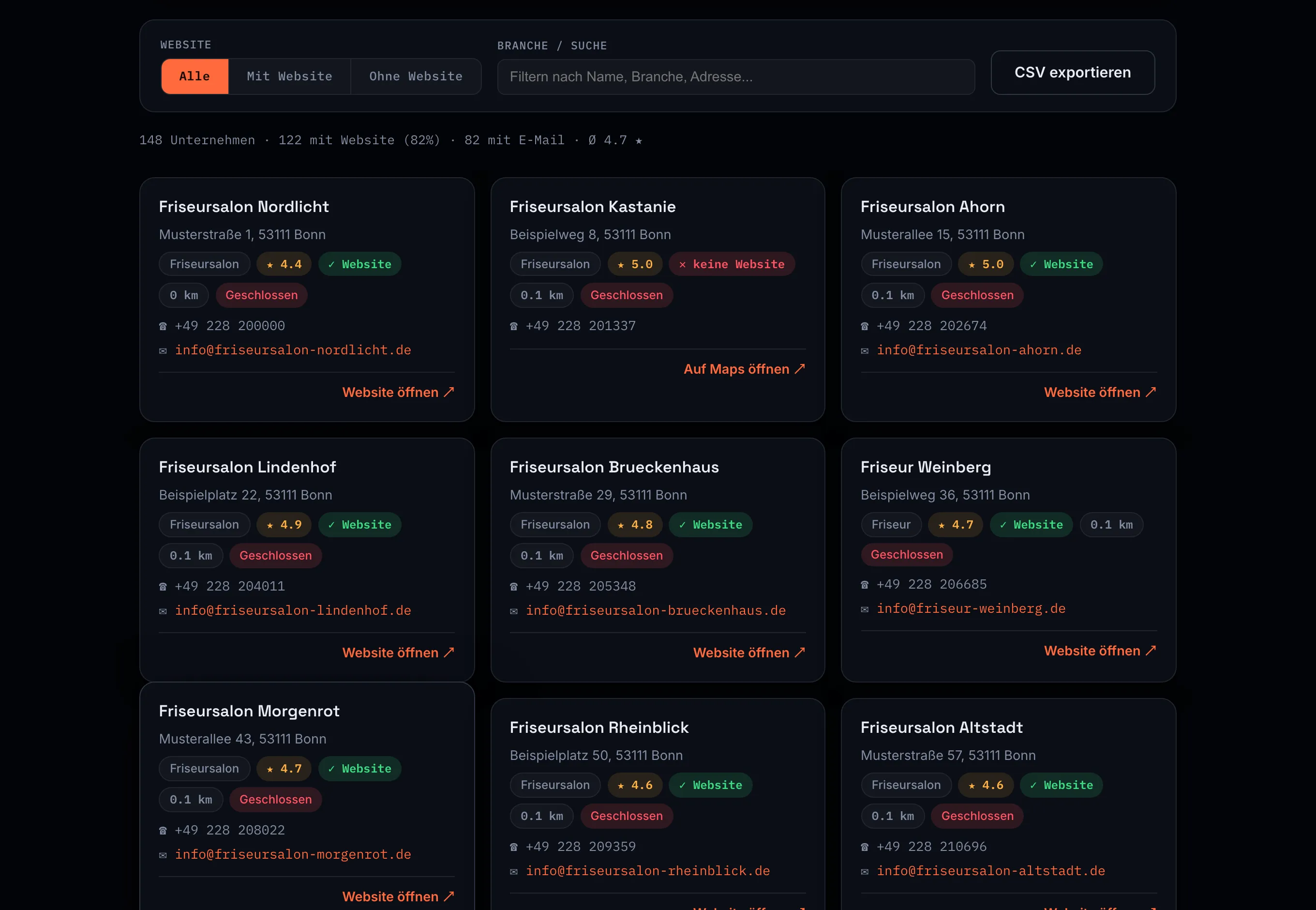Click the envelope icon for Friseursalon Morgenrot
The height and width of the screenshot is (910, 1316).
(163, 855)
